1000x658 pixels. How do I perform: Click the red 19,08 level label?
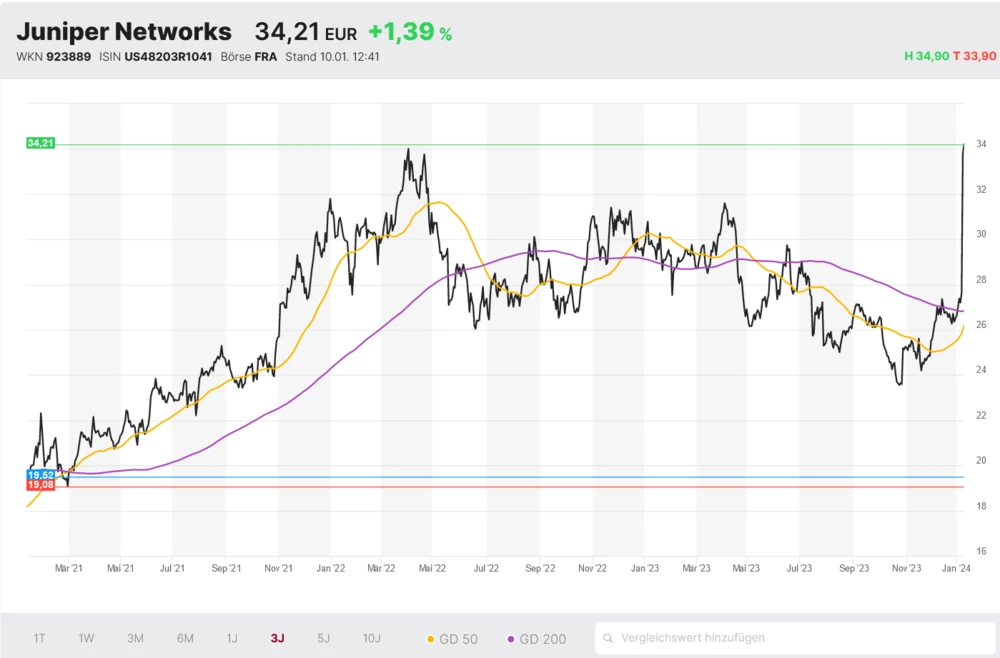40,484
